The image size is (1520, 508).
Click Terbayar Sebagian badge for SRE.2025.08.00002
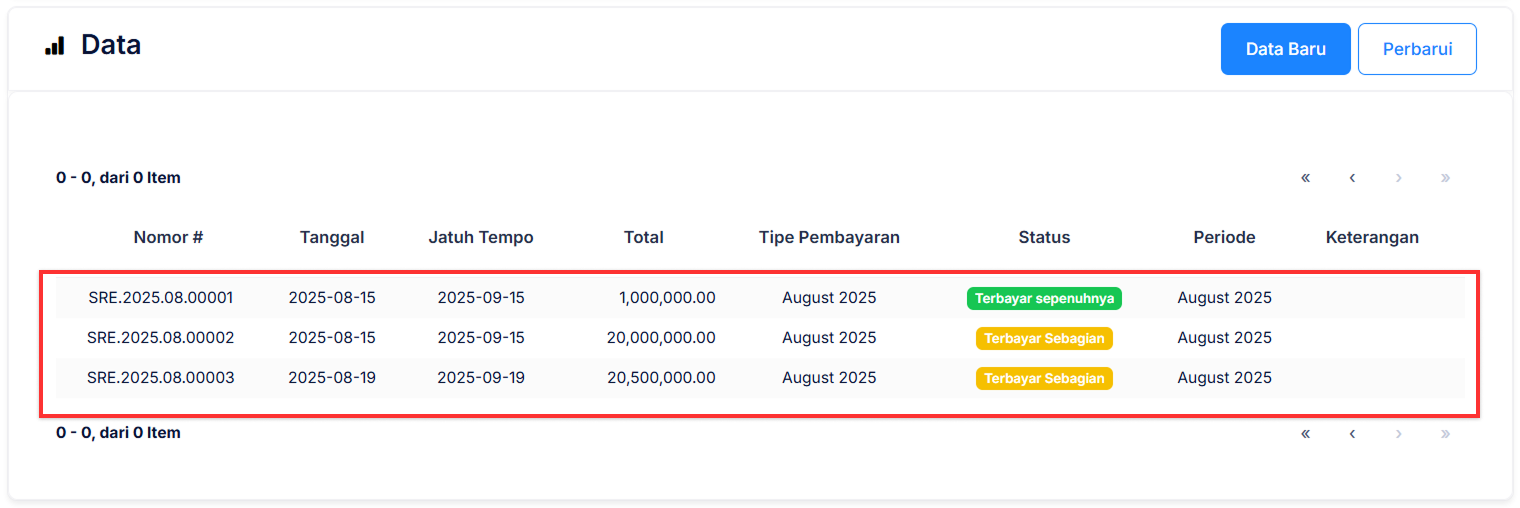point(1044,338)
